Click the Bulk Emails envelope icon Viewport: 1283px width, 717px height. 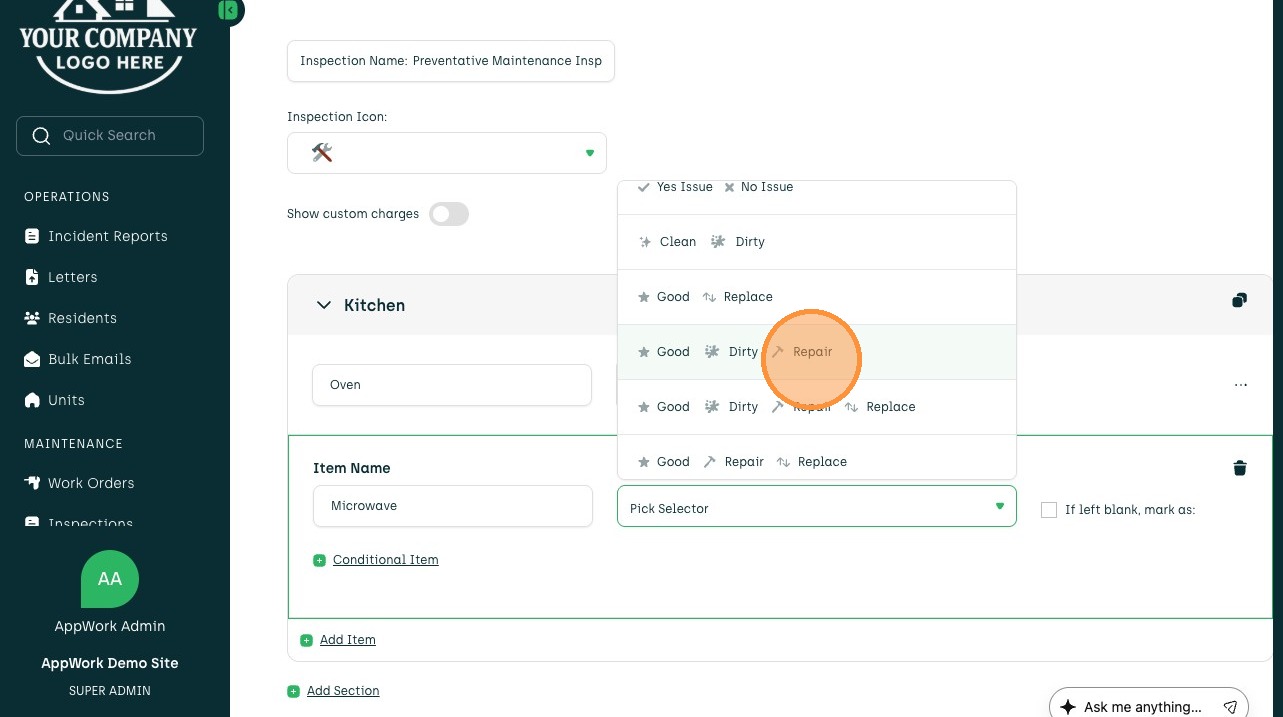[x=32, y=359]
